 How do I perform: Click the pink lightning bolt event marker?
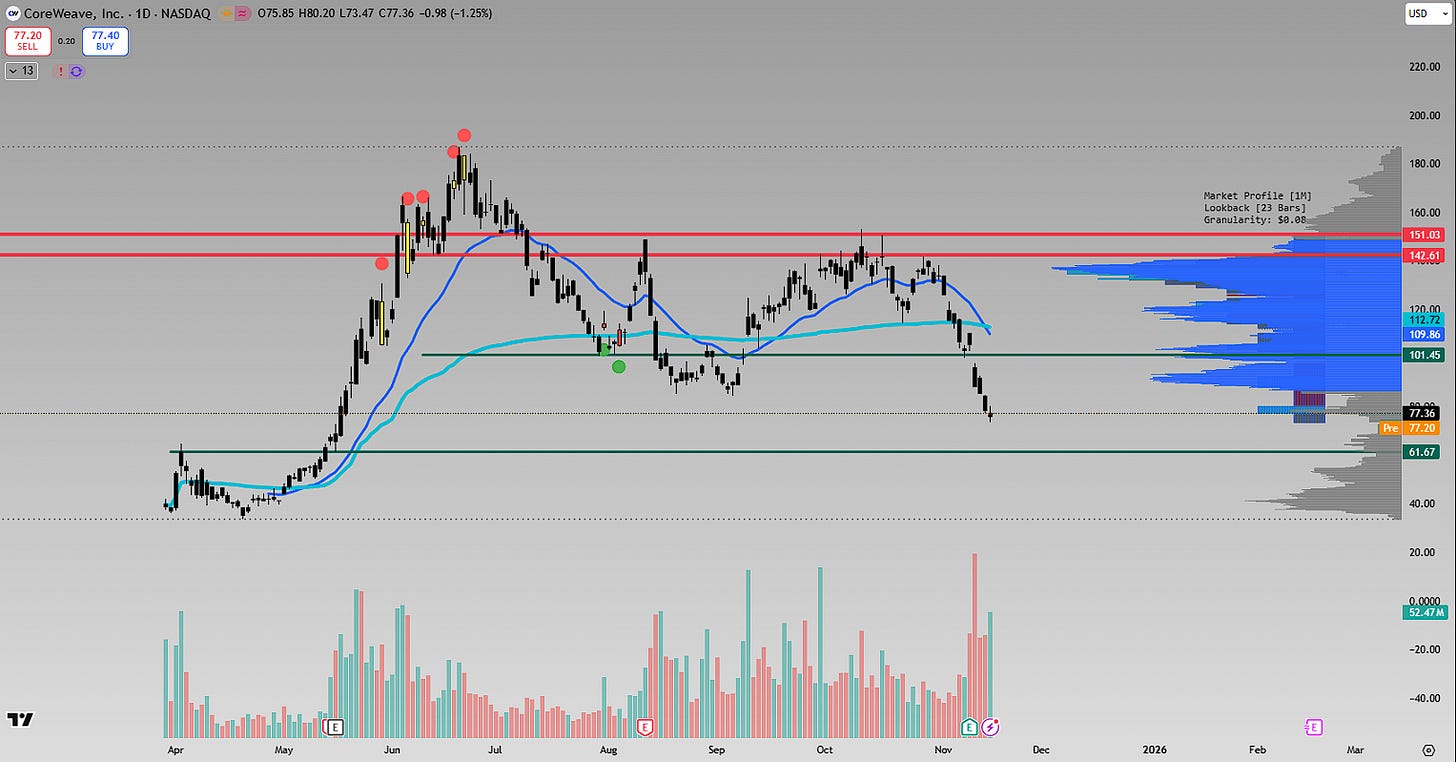coord(990,726)
